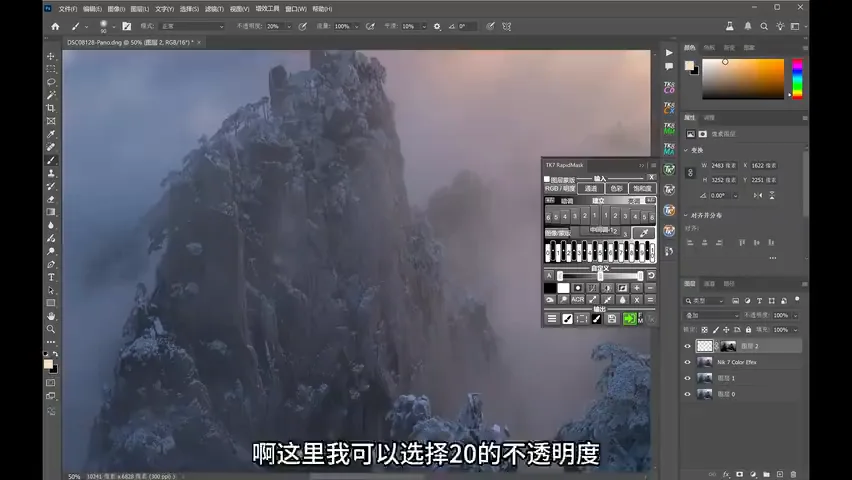Open smoothing options gear icon
The width and height of the screenshot is (852, 480).
[437, 26]
